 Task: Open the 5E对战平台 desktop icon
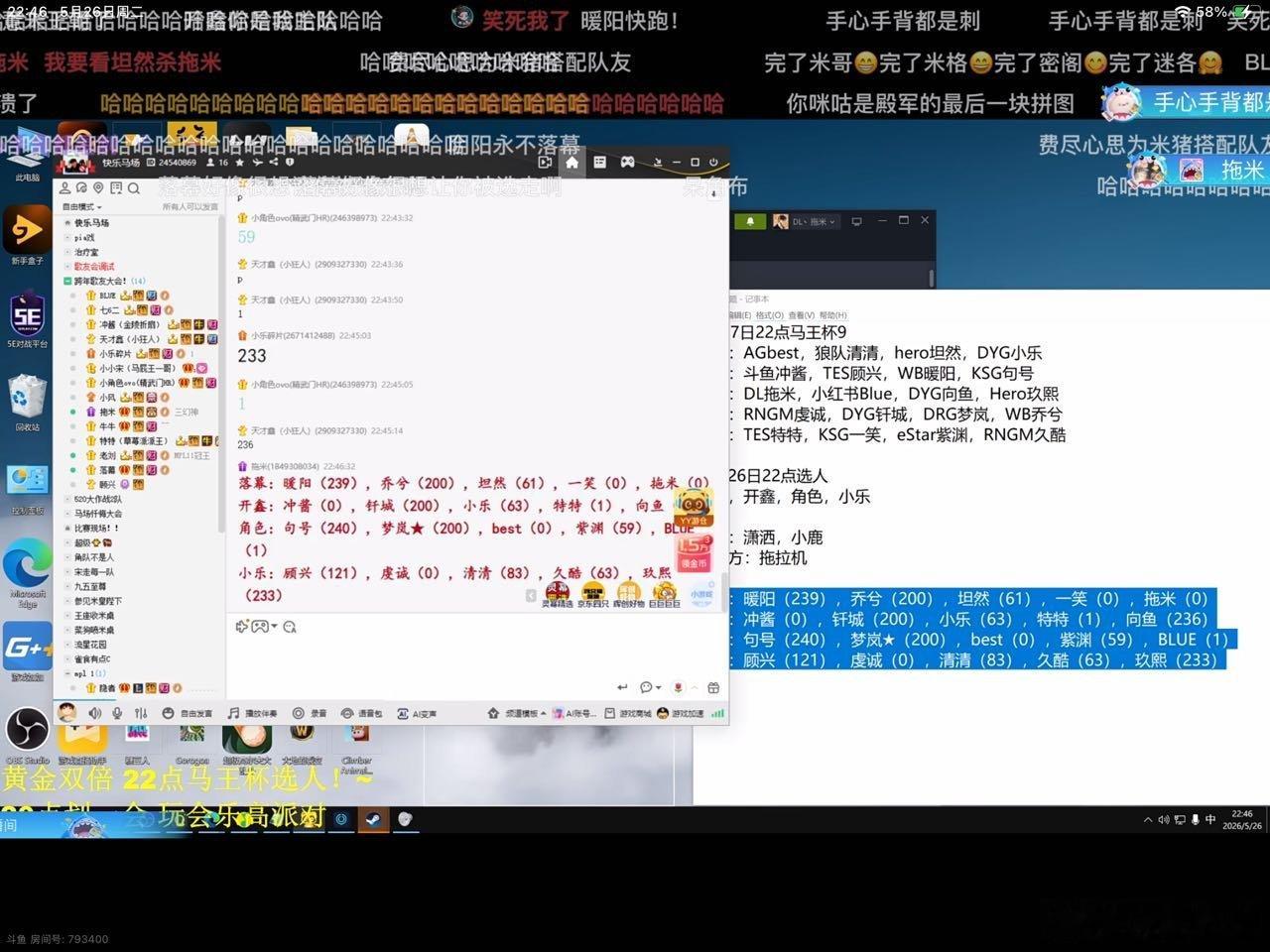tap(27, 320)
